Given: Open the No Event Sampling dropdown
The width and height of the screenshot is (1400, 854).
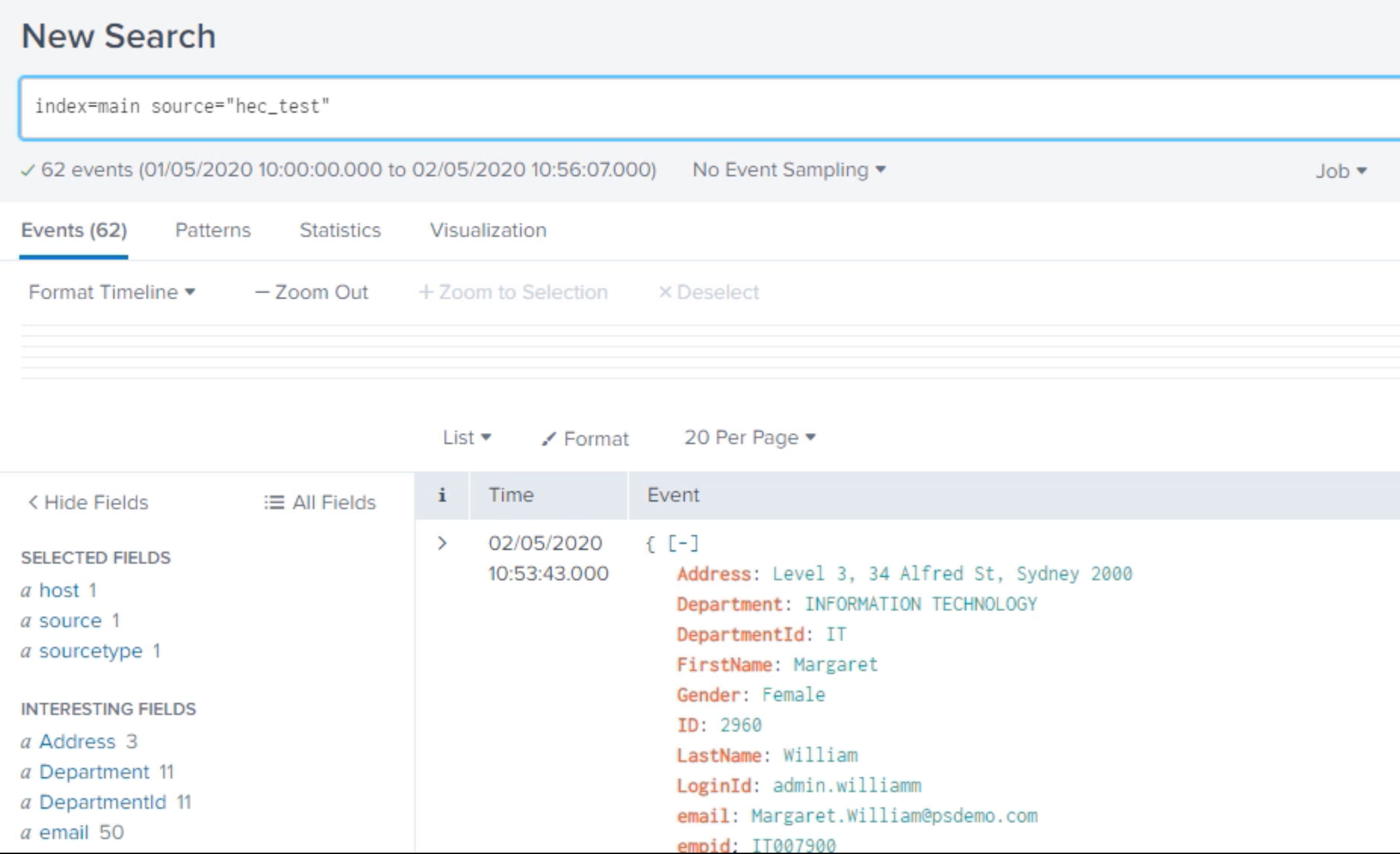Looking at the screenshot, I should [x=789, y=170].
